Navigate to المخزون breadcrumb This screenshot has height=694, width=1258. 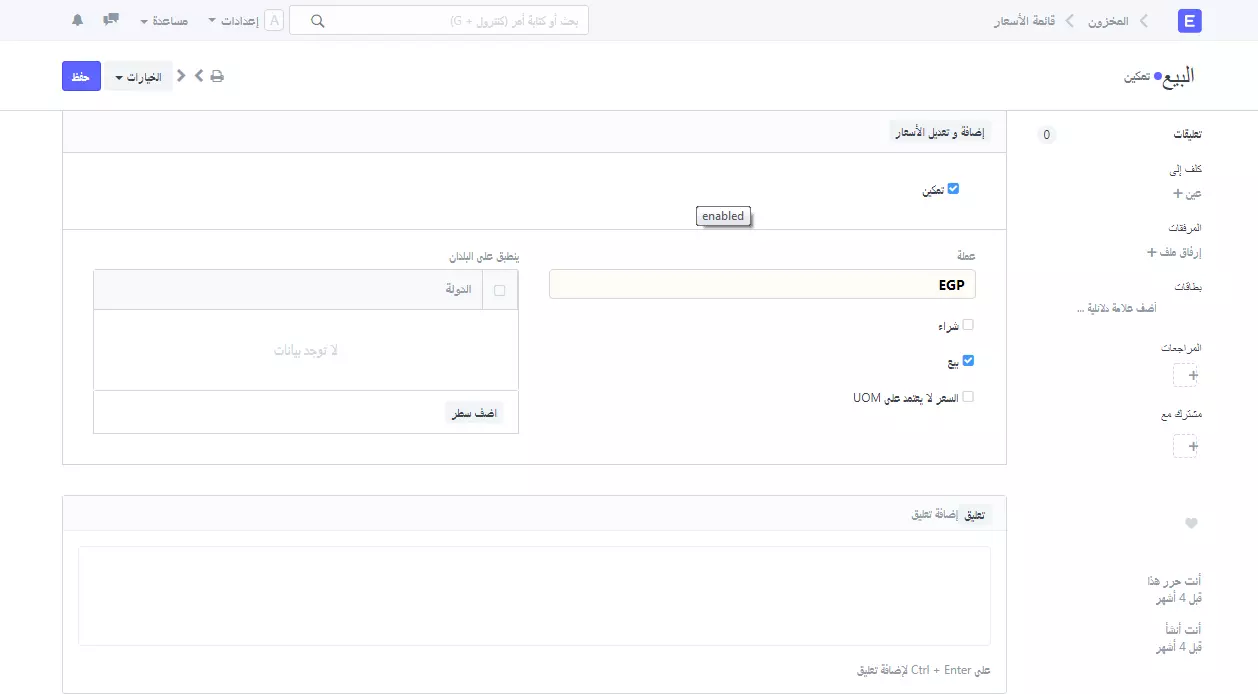pos(1108,20)
